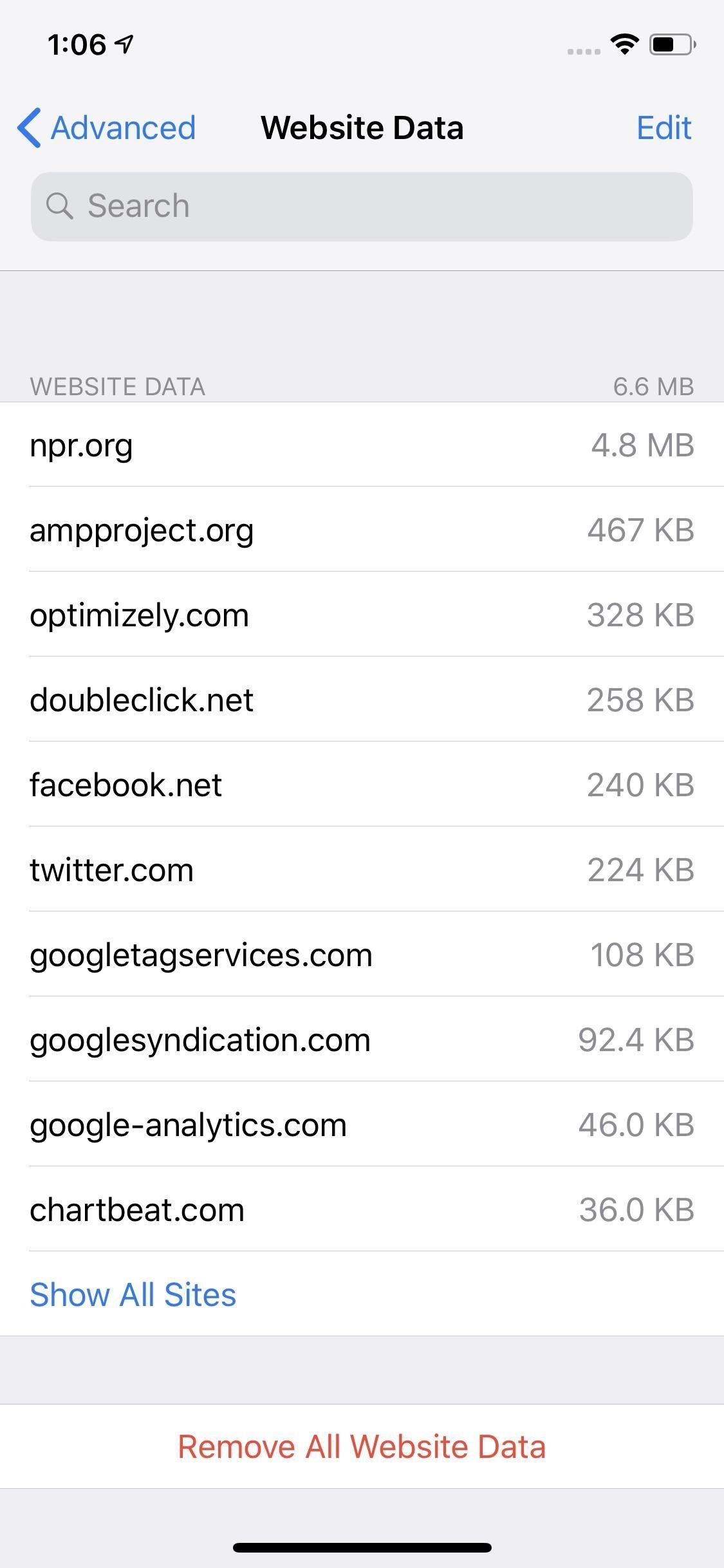Select the ampproject.org row

[362, 530]
